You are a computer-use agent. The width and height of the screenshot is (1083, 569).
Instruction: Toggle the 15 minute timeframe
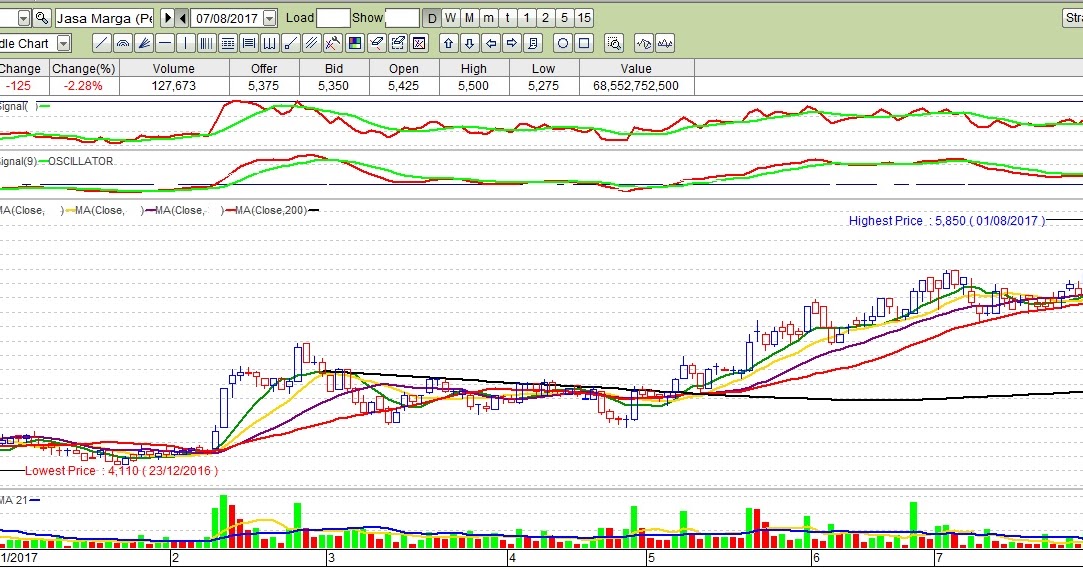click(584, 18)
